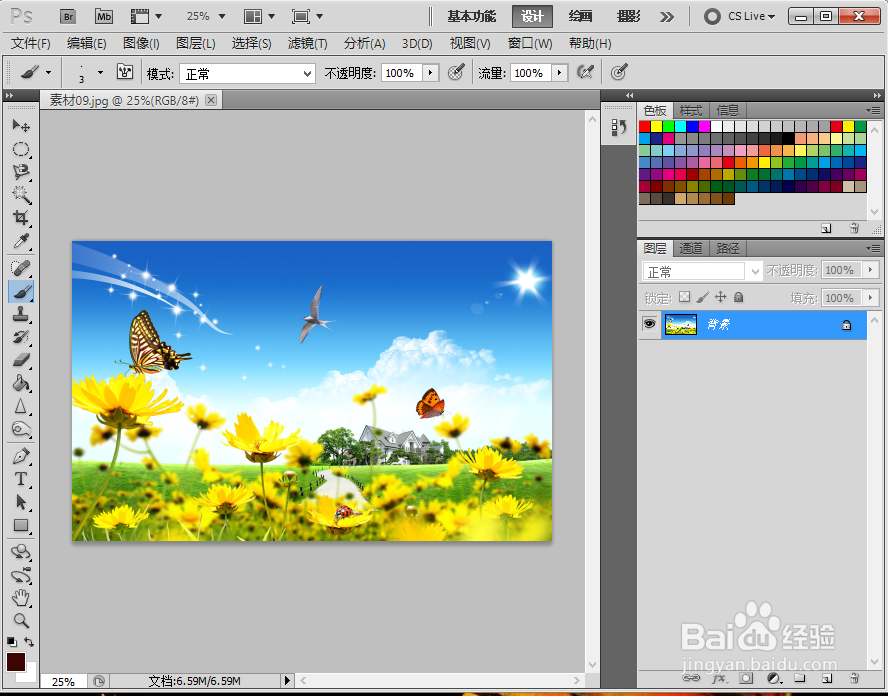Open the 滤镜 menu

tap(307, 43)
